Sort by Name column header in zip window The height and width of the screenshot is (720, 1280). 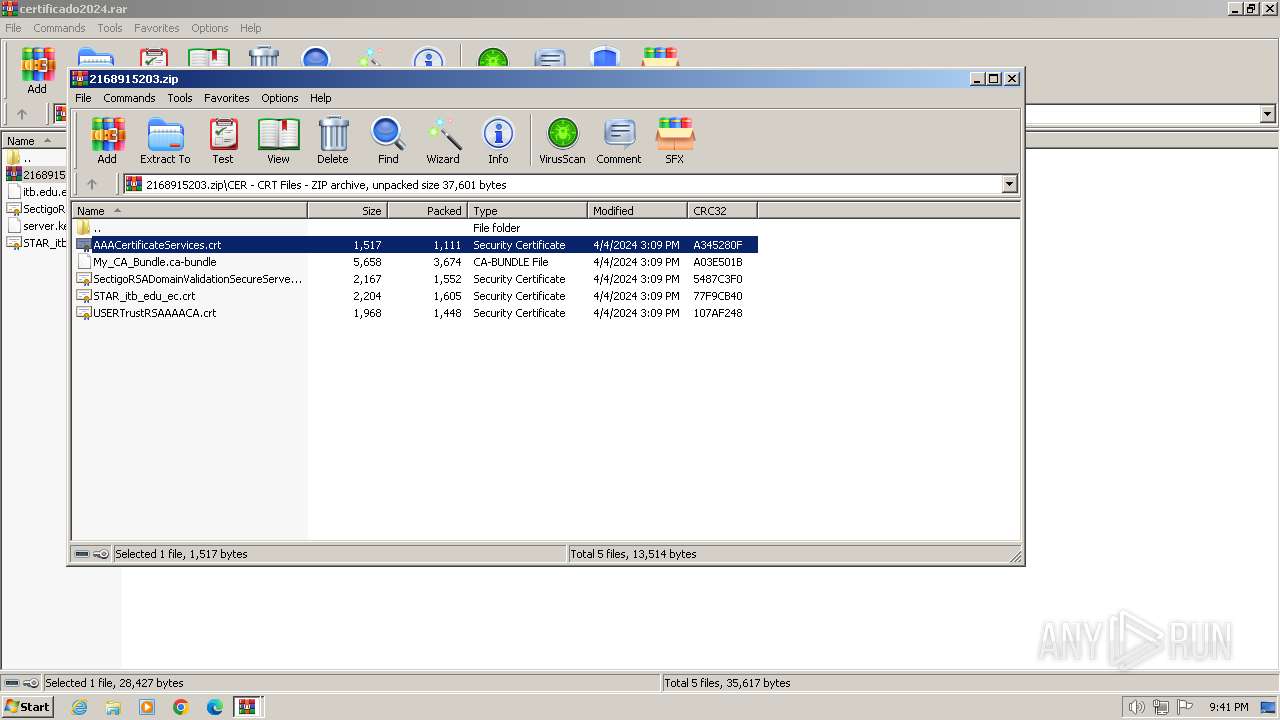[189, 210]
